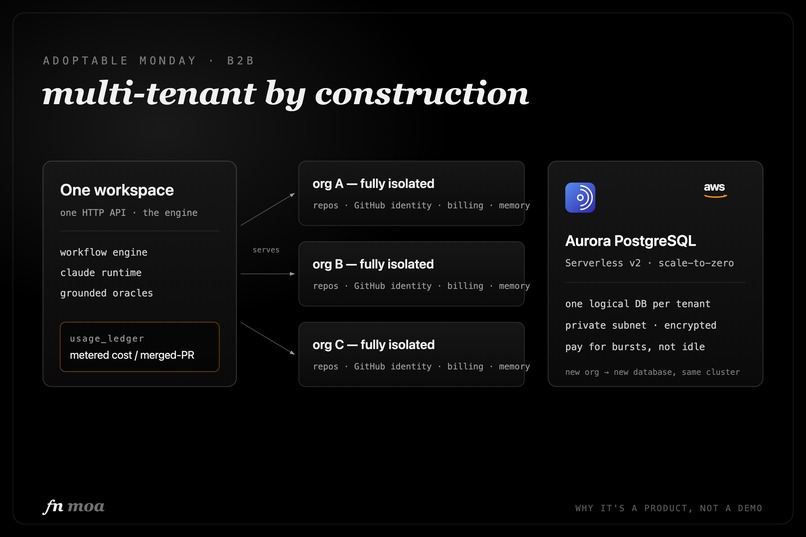Click the 'claude runtime' line
The image size is (806, 537).
[101, 273]
